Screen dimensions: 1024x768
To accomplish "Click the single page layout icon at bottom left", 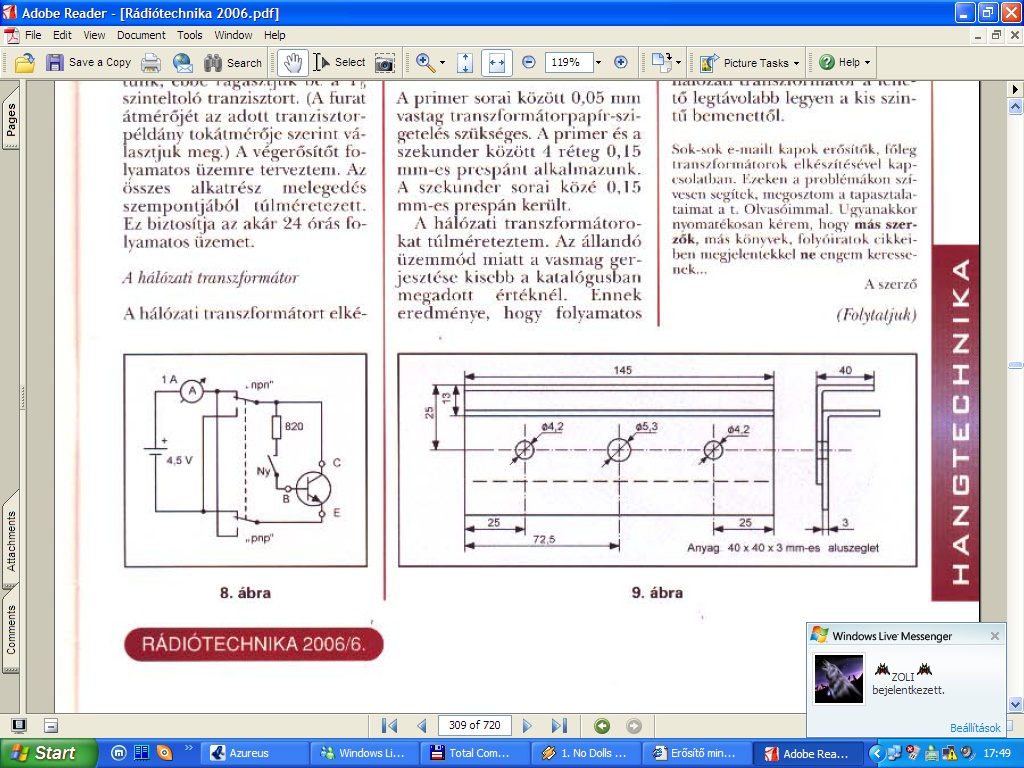I will point(19,726).
